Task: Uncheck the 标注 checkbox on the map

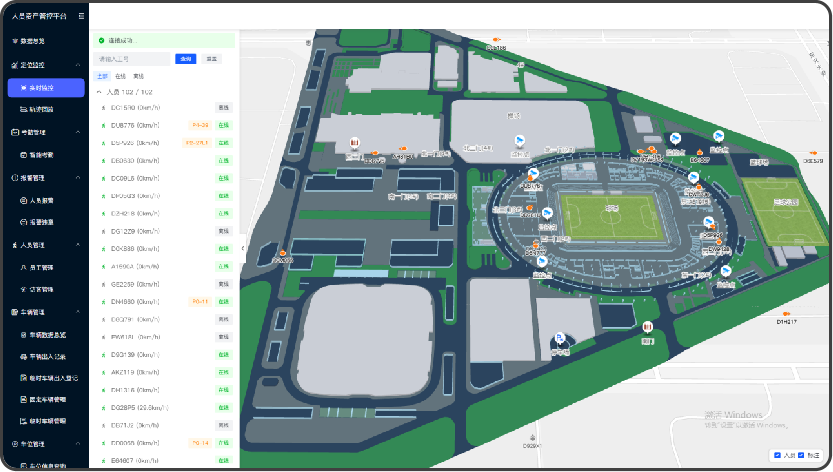Action: click(801, 455)
